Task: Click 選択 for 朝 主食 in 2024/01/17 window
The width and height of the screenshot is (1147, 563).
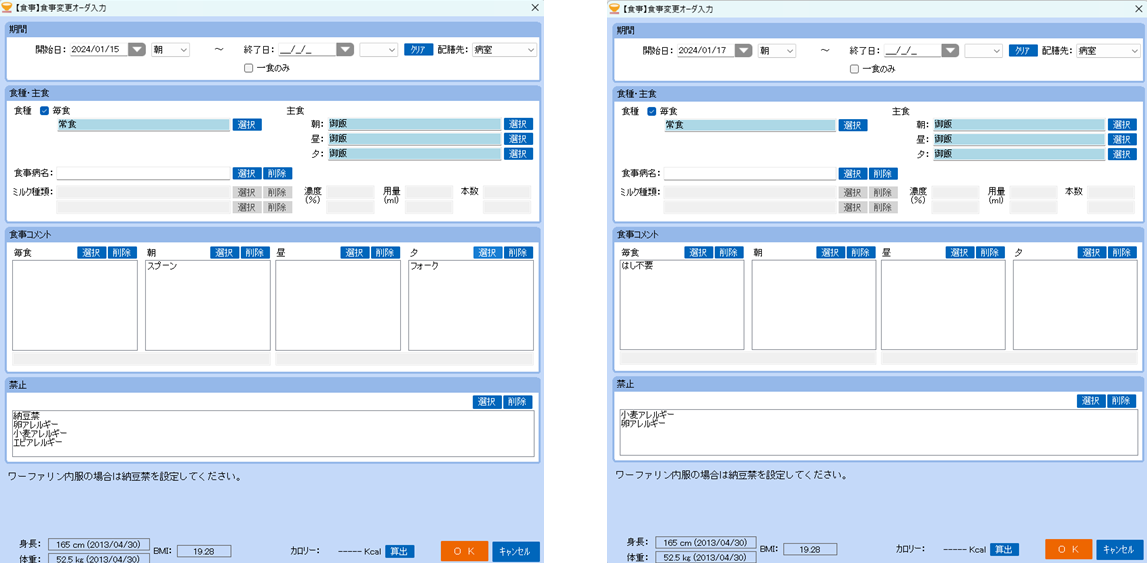Action: tap(1123, 125)
